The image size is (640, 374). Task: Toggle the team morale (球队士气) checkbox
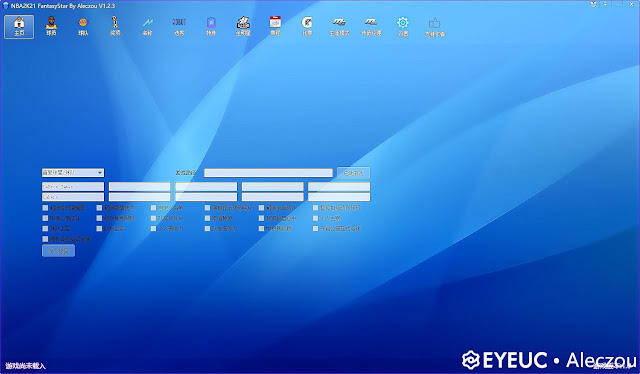(45, 229)
